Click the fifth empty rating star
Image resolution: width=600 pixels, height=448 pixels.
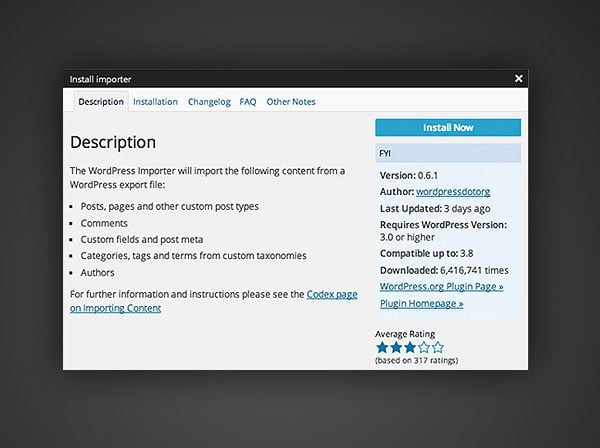click(438, 347)
